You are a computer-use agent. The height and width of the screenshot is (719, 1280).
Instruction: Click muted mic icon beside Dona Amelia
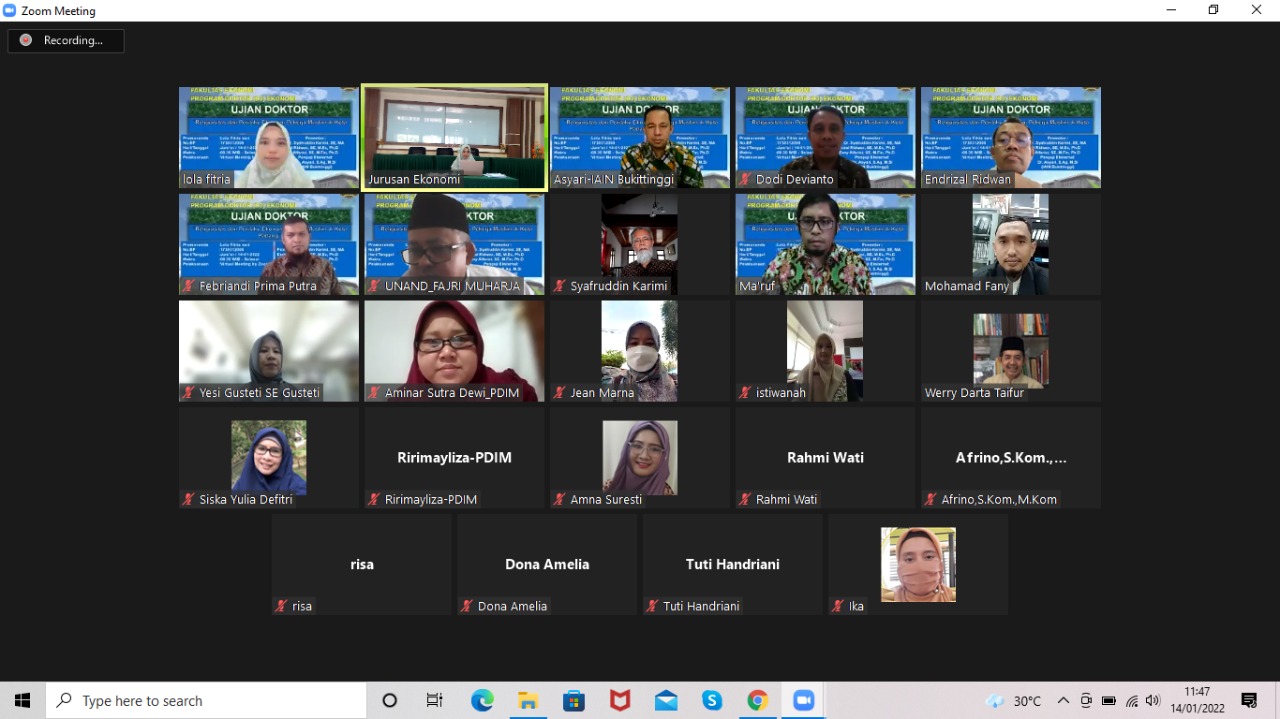point(466,606)
